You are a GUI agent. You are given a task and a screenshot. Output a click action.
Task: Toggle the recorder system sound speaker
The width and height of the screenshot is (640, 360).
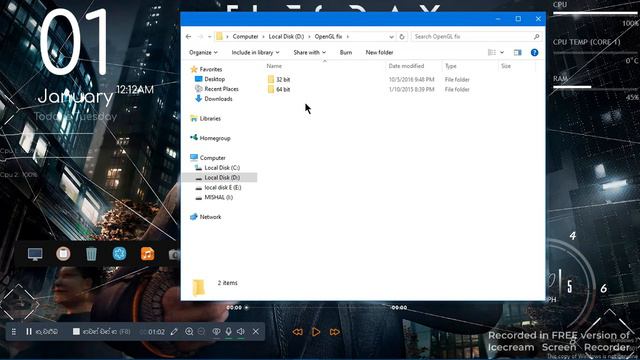241,332
